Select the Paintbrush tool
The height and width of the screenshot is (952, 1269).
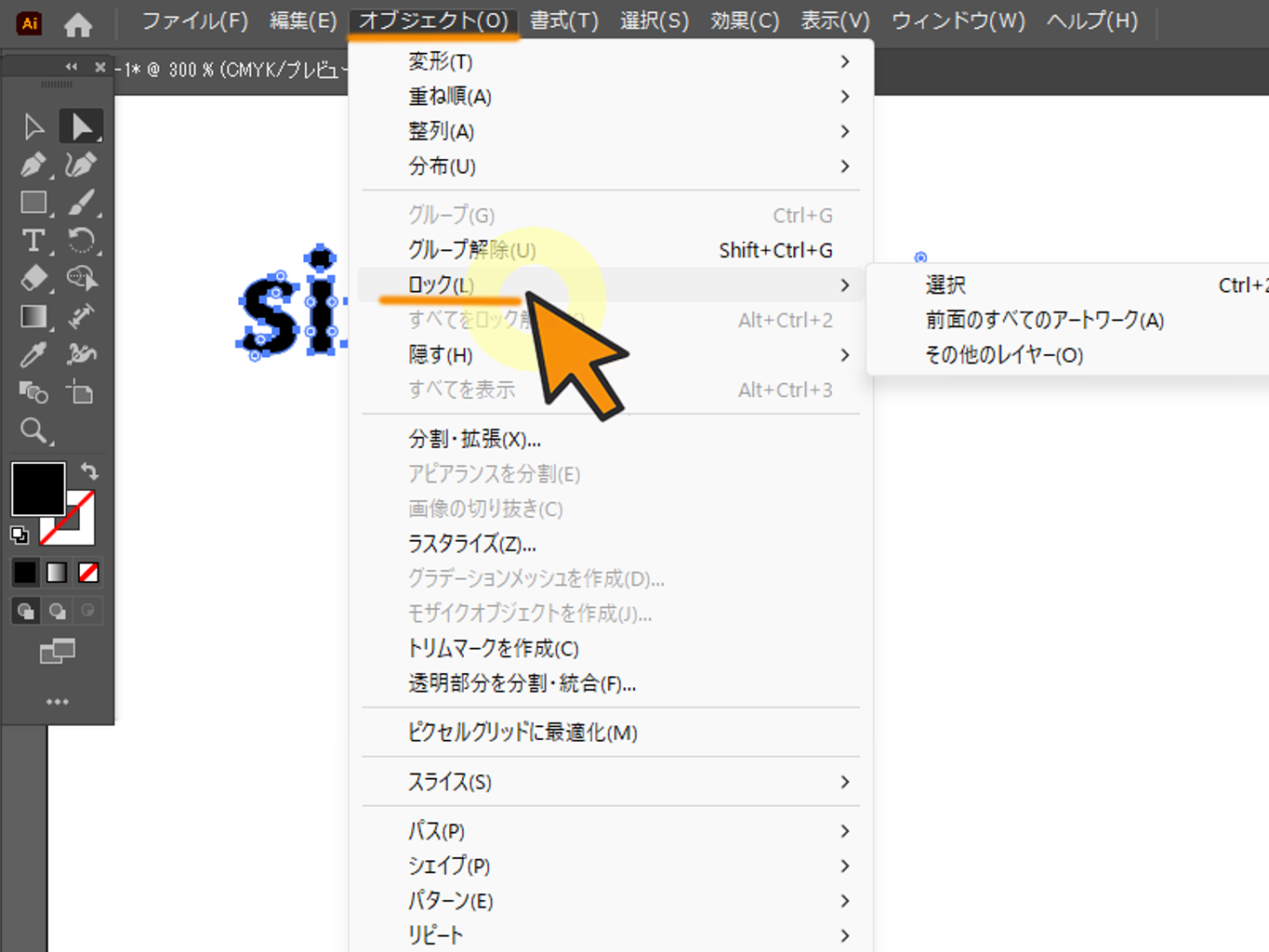(81, 203)
